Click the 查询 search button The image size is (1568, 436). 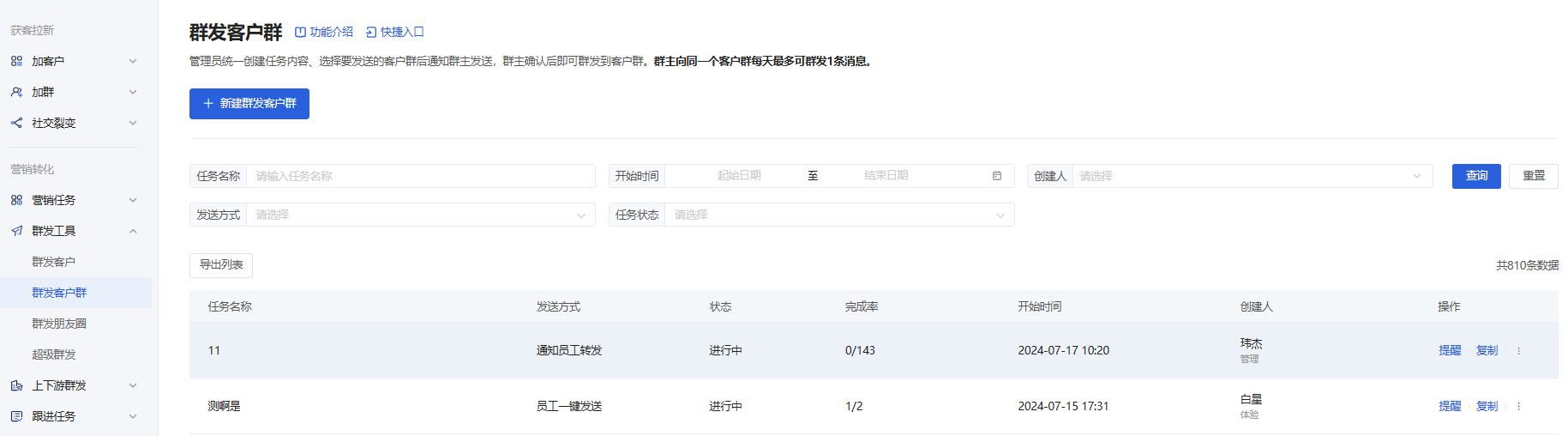(x=1476, y=176)
